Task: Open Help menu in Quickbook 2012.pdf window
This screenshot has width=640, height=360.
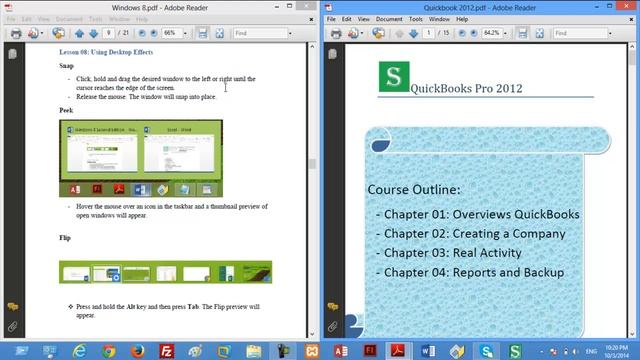Action: [462, 19]
